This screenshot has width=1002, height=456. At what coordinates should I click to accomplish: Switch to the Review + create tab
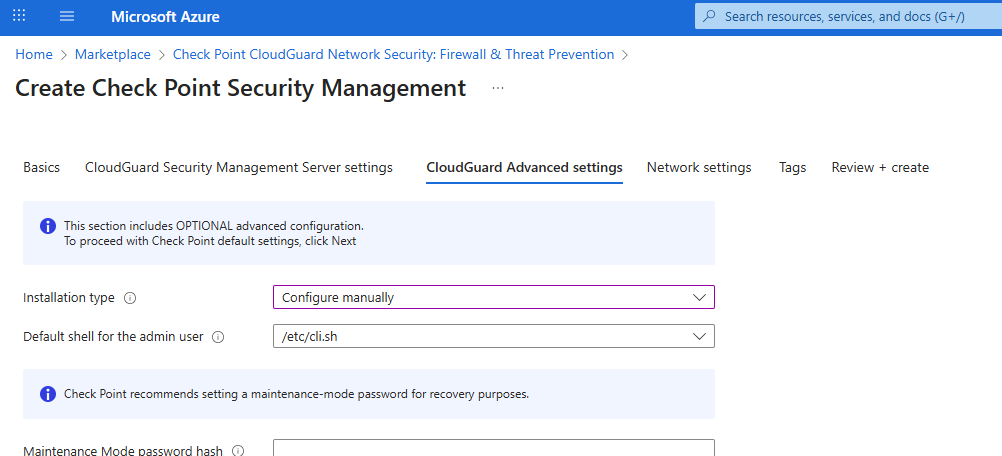pos(880,167)
